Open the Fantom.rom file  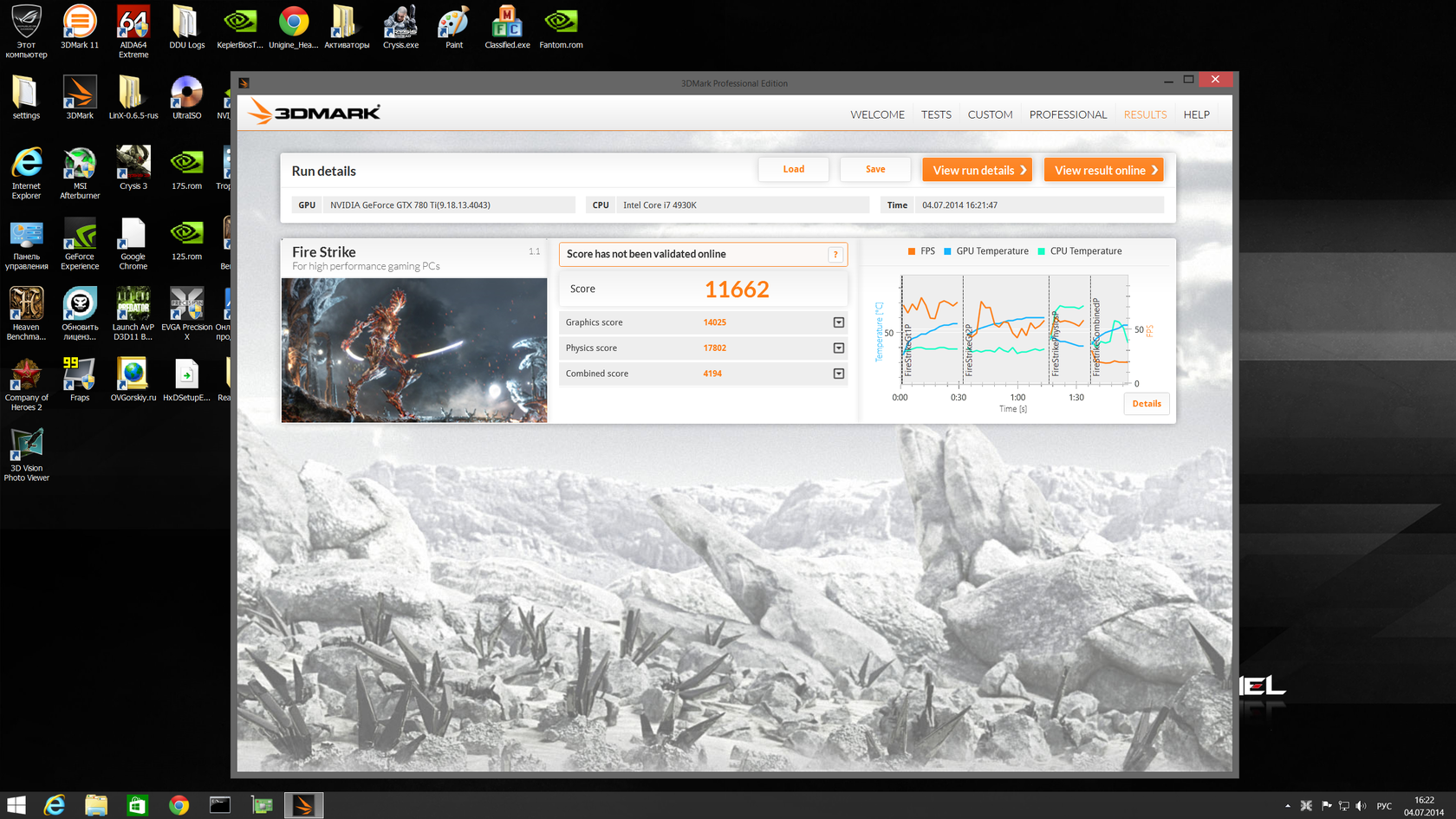[561, 27]
